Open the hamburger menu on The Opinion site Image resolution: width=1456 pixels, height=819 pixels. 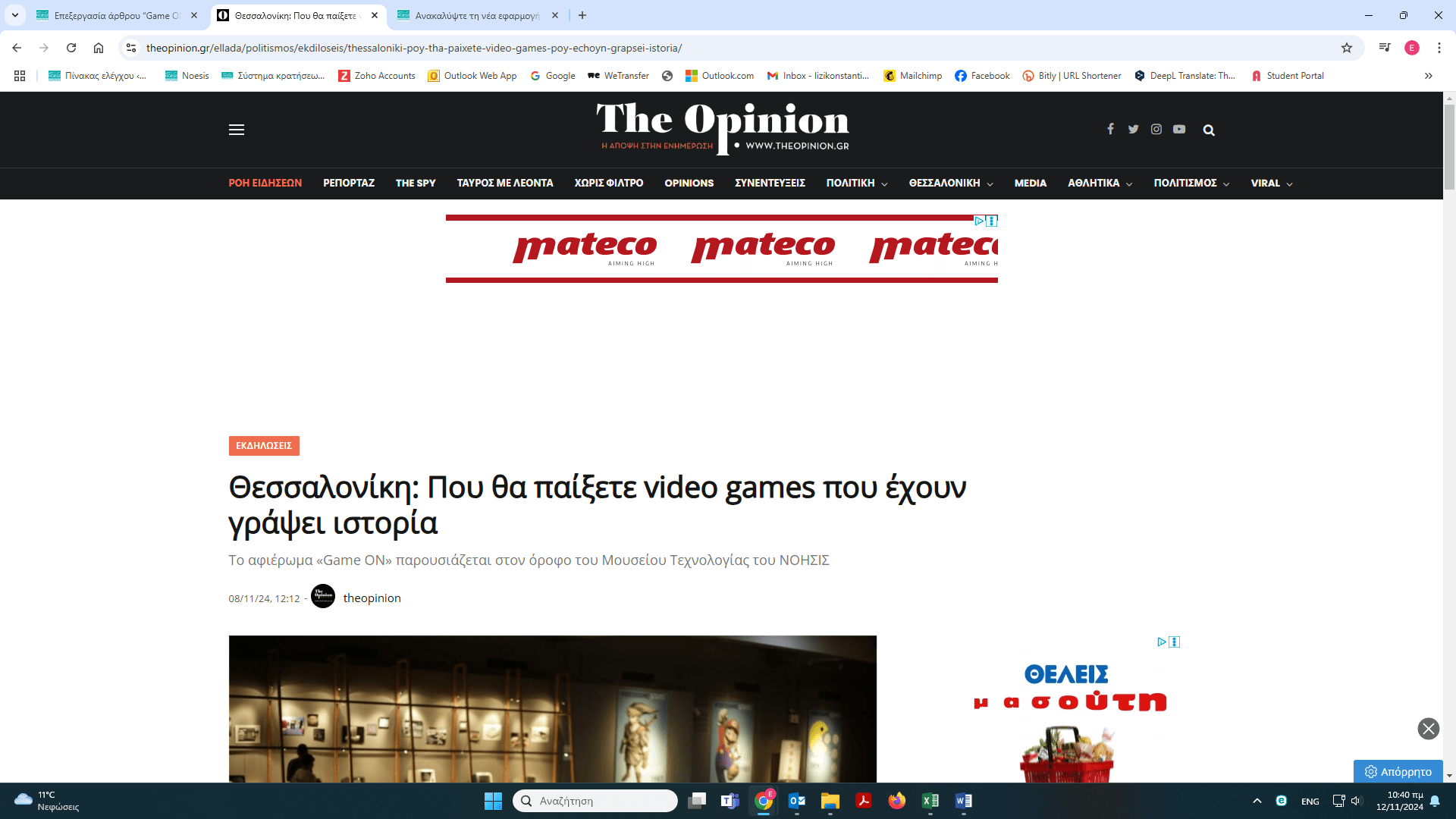click(237, 130)
